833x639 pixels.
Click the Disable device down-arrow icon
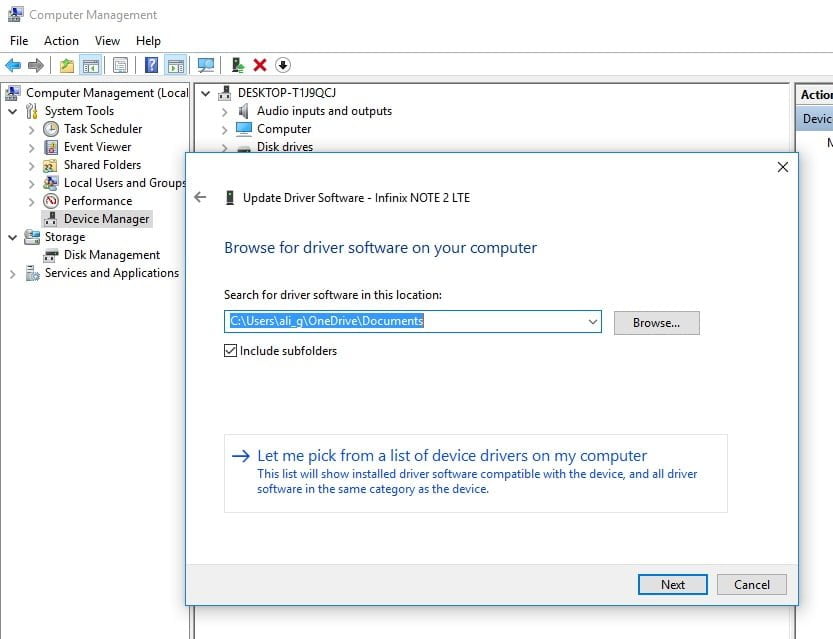283,65
